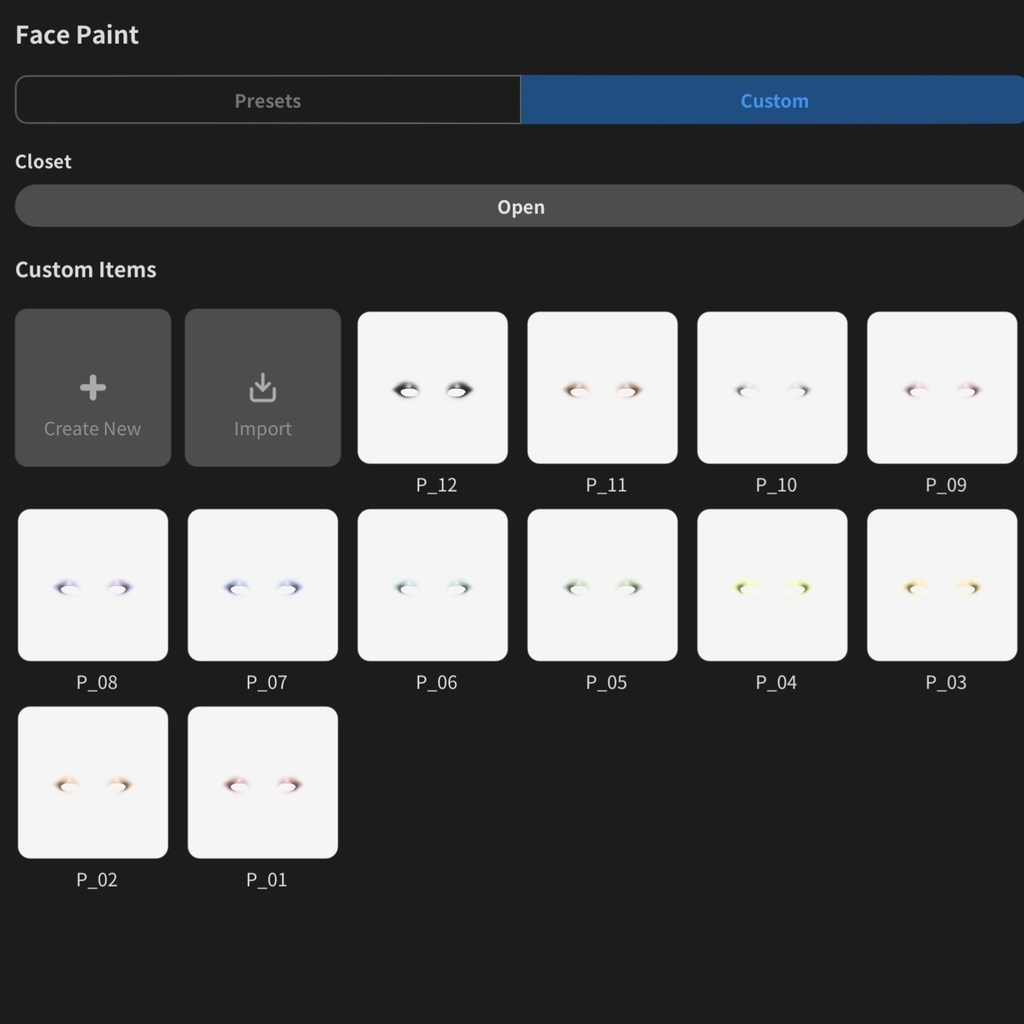Apply the P_06 teal face paint
This screenshot has height=1024, width=1024.
pos(432,585)
